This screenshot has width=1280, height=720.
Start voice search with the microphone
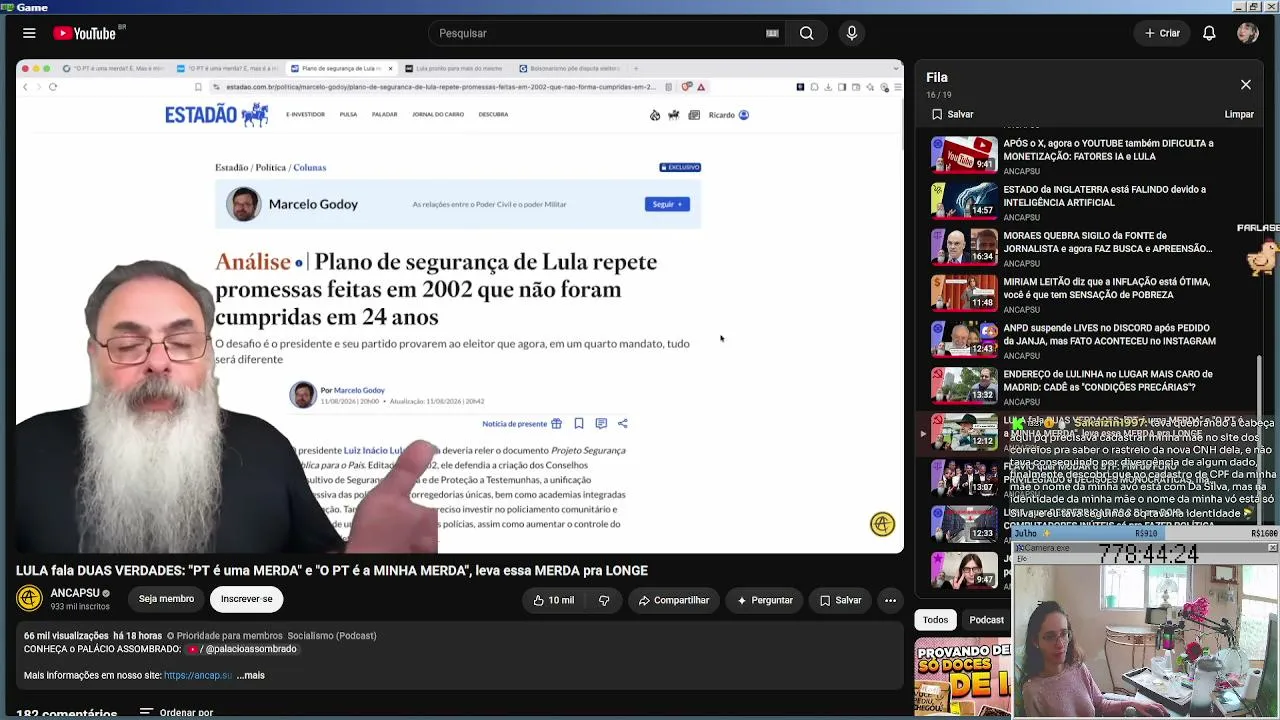click(852, 33)
